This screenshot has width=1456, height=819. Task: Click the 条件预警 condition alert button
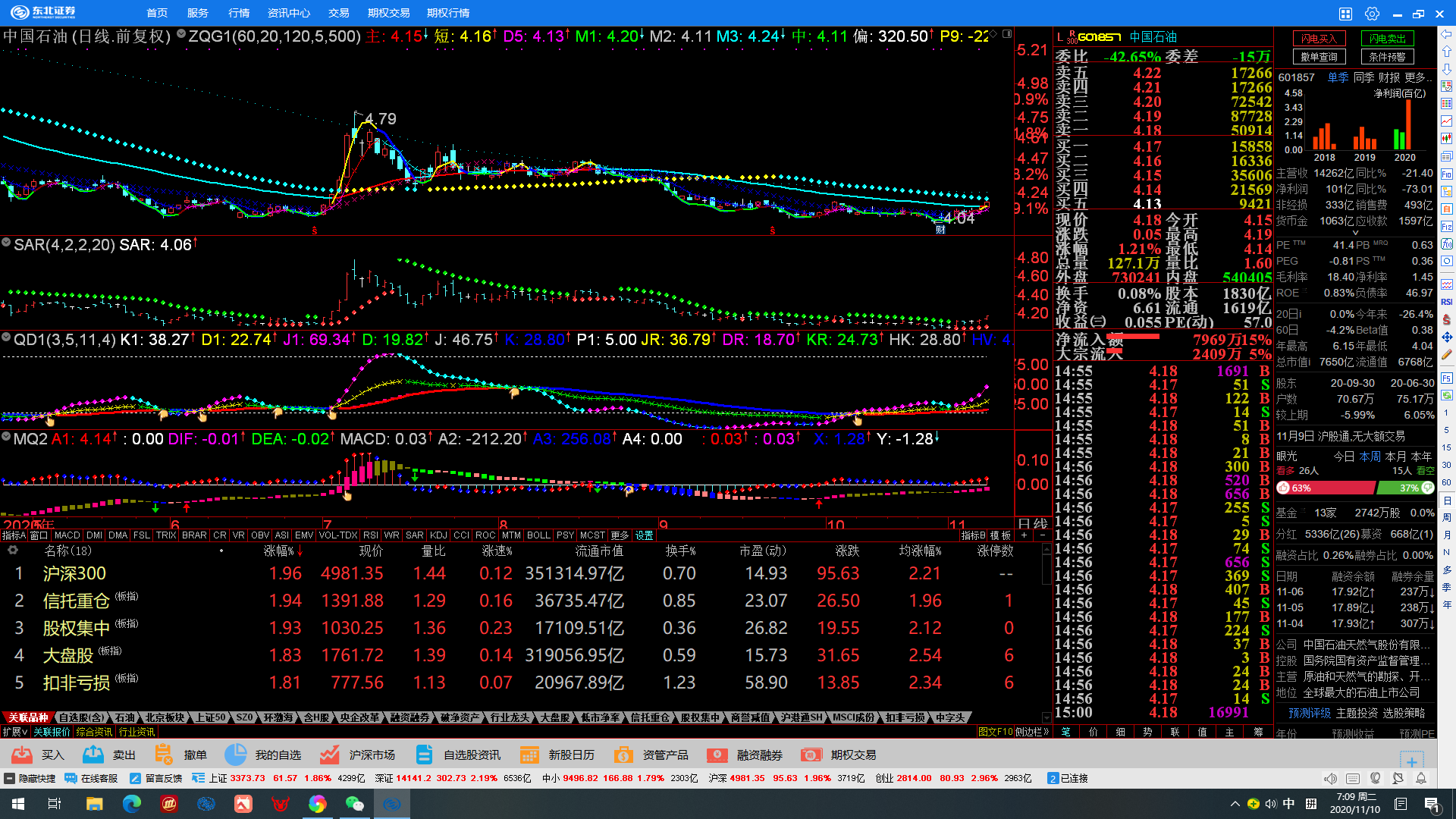pyautogui.click(x=1387, y=57)
